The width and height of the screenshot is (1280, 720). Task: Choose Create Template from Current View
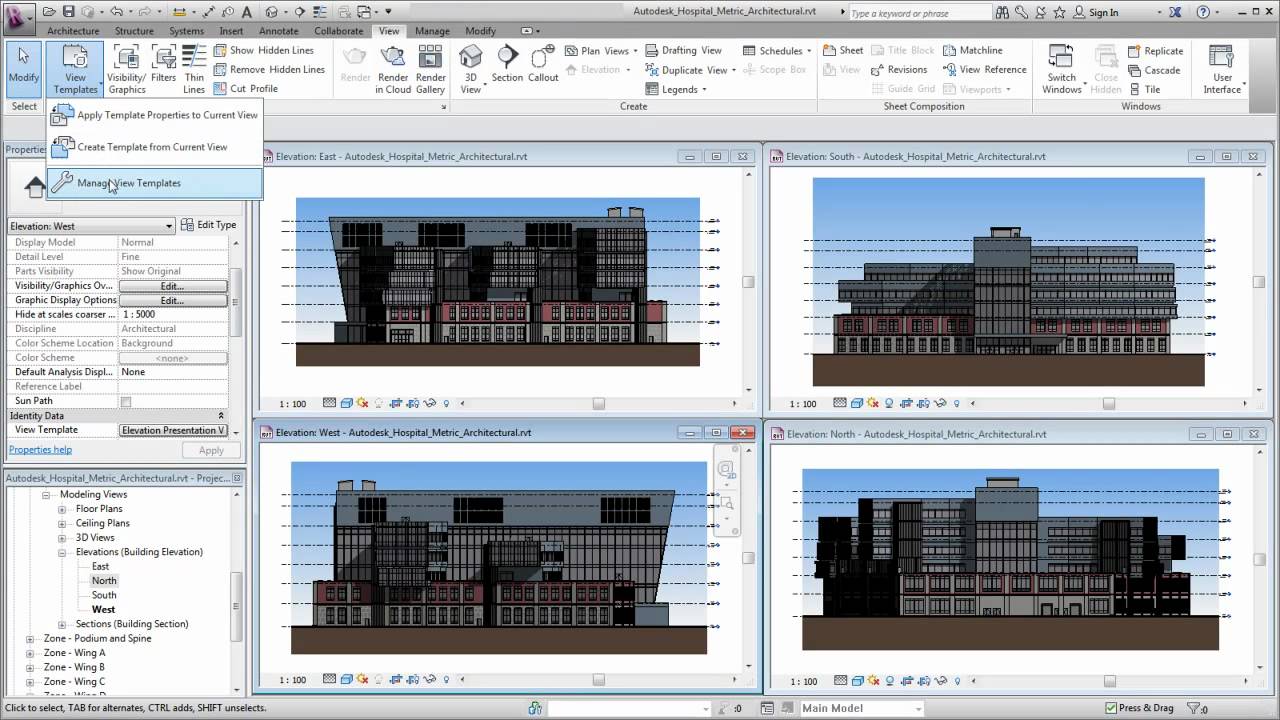155,147
